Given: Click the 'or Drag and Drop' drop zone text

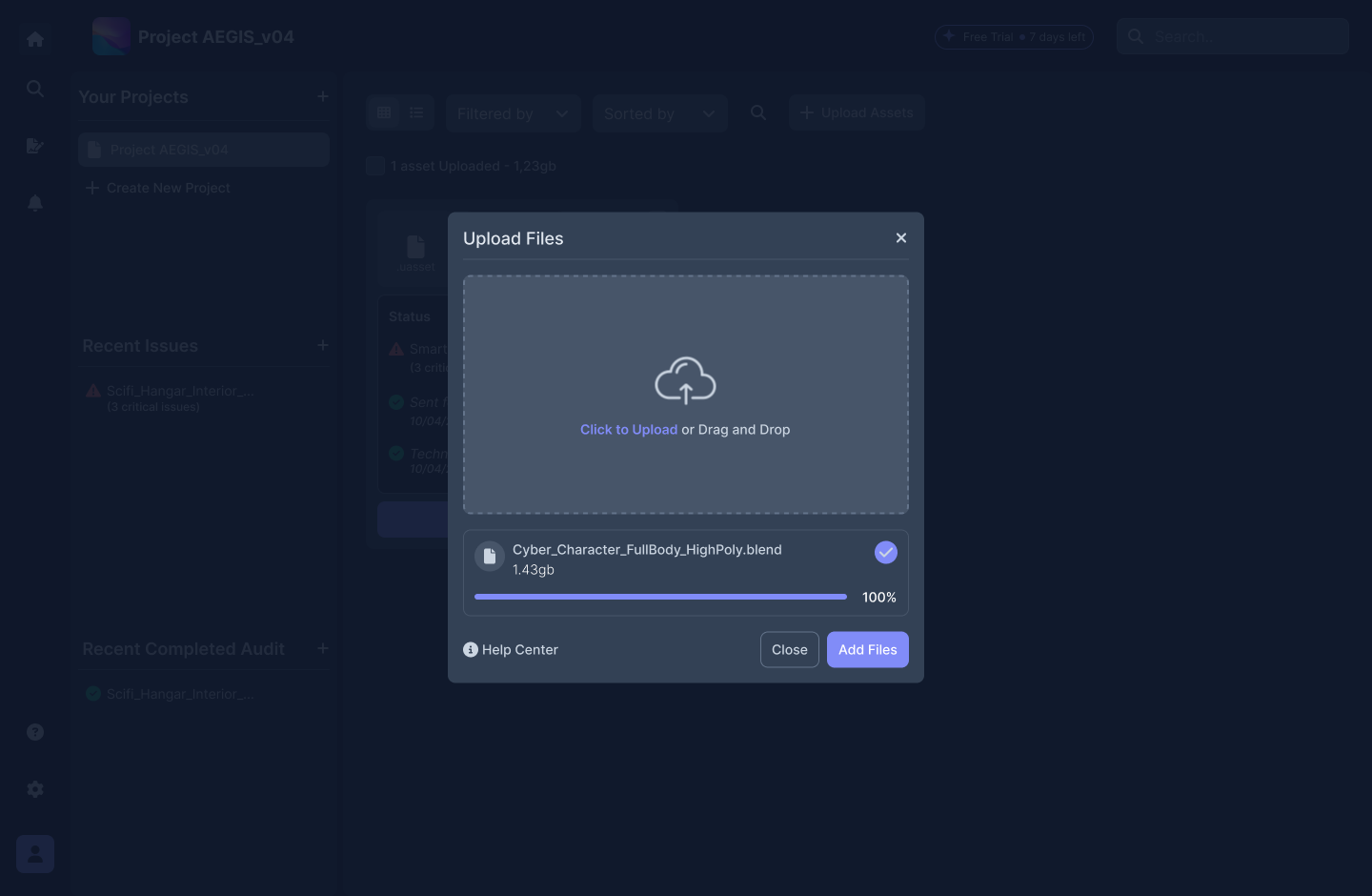Looking at the screenshot, I should click(736, 430).
